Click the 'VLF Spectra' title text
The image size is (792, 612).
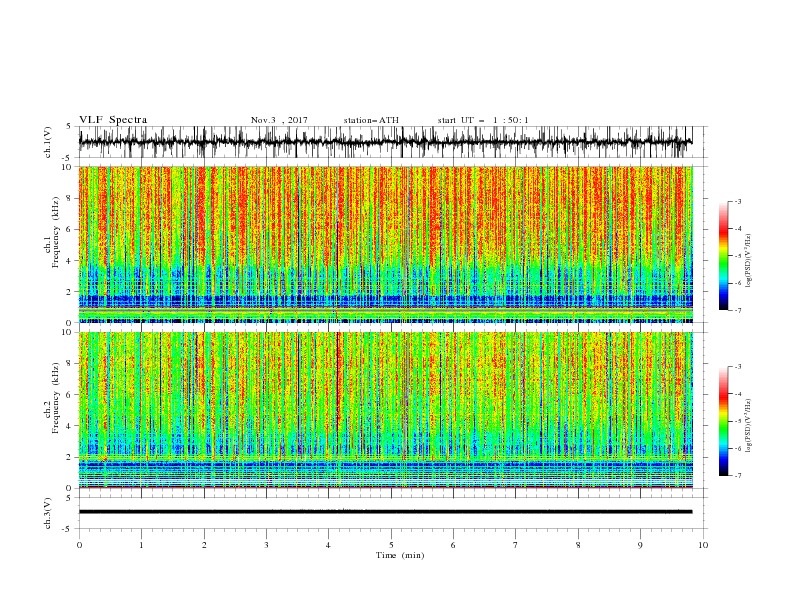click(113, 120)
